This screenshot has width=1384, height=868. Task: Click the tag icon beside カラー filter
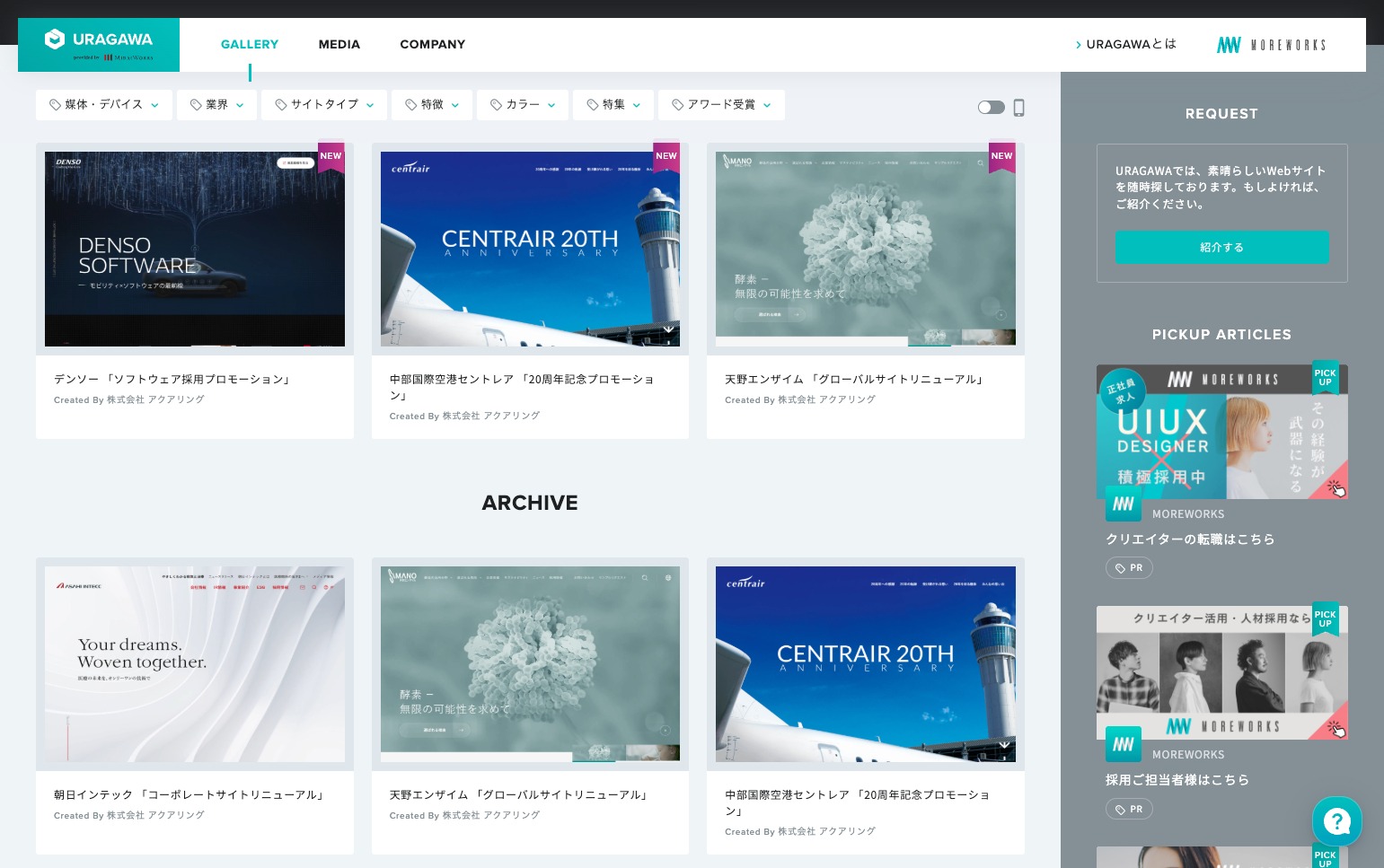tap(496, 105)
